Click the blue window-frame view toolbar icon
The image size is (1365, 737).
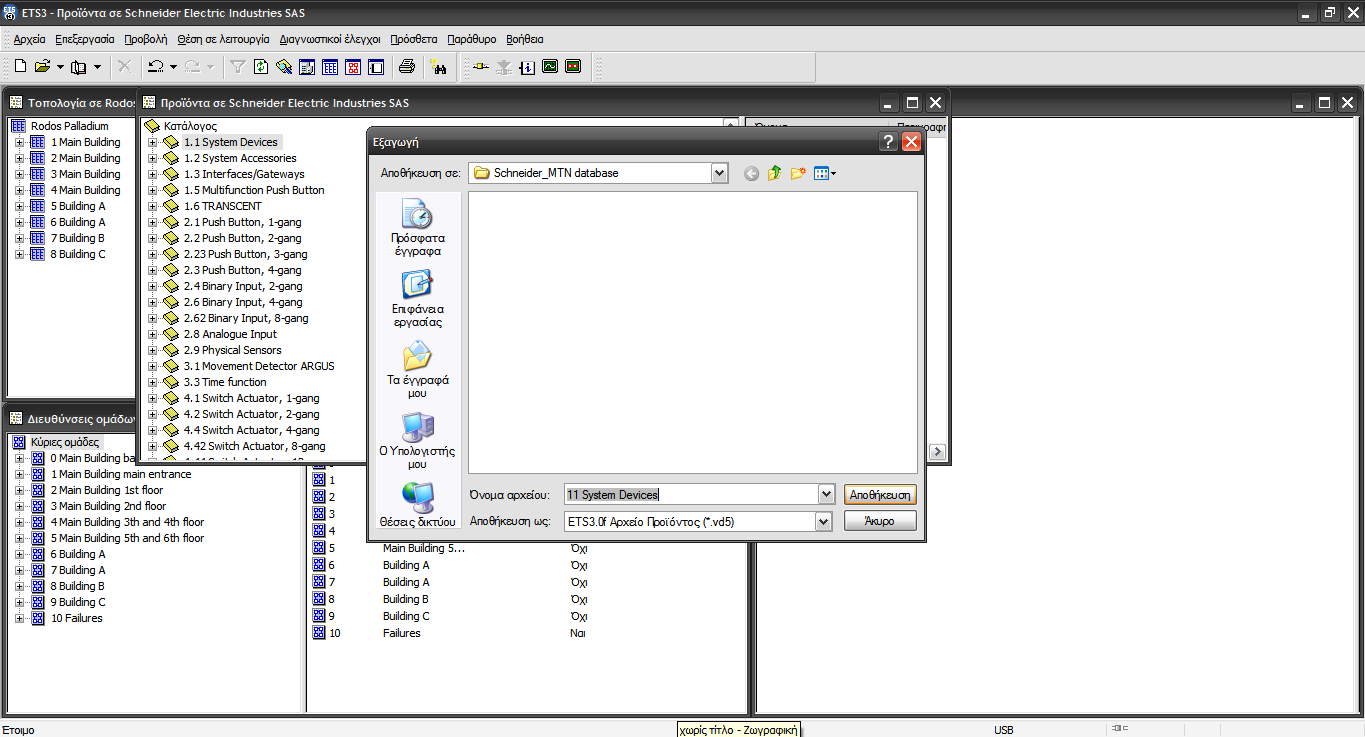coord(376,67)
